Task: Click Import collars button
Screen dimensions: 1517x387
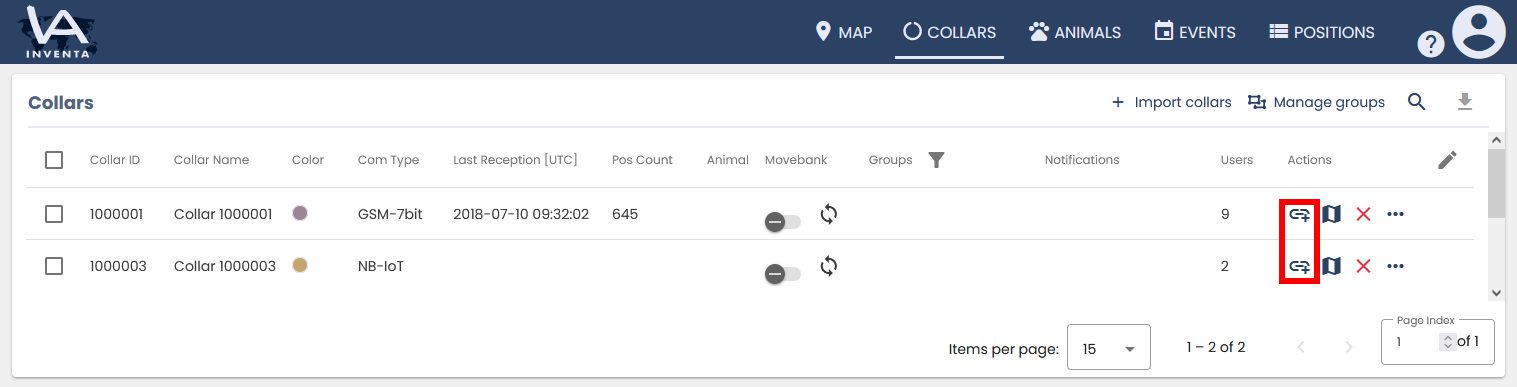Action: [x=1171, y=102]
